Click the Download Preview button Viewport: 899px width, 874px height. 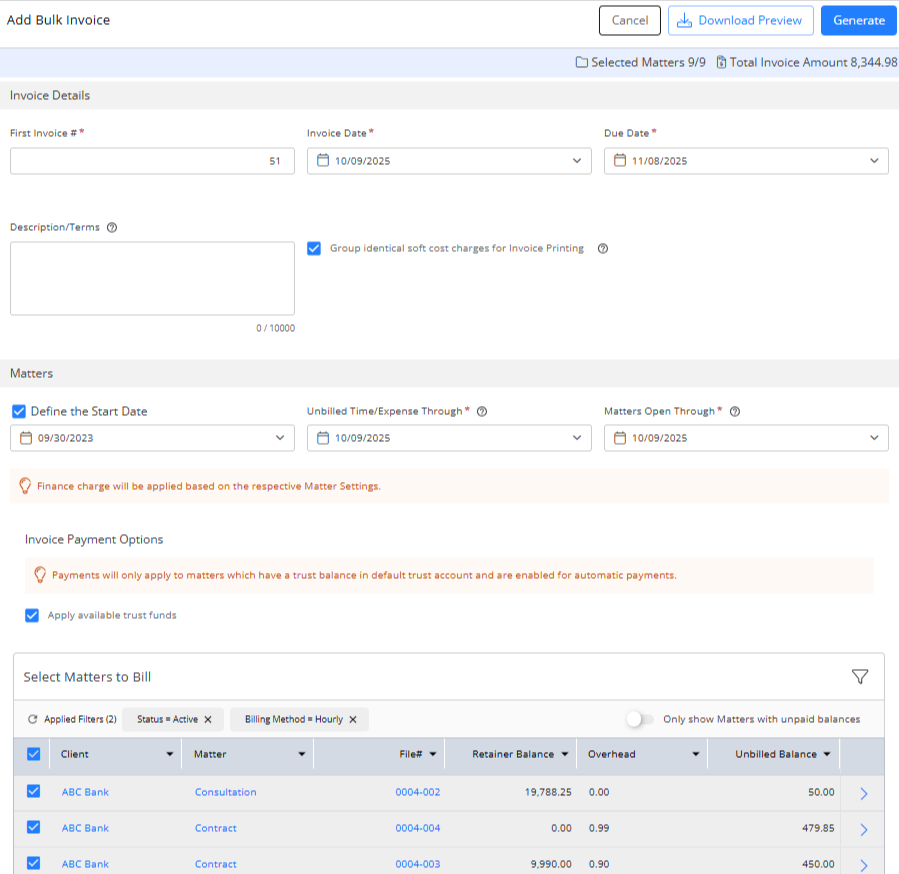(x=740, y=20)
